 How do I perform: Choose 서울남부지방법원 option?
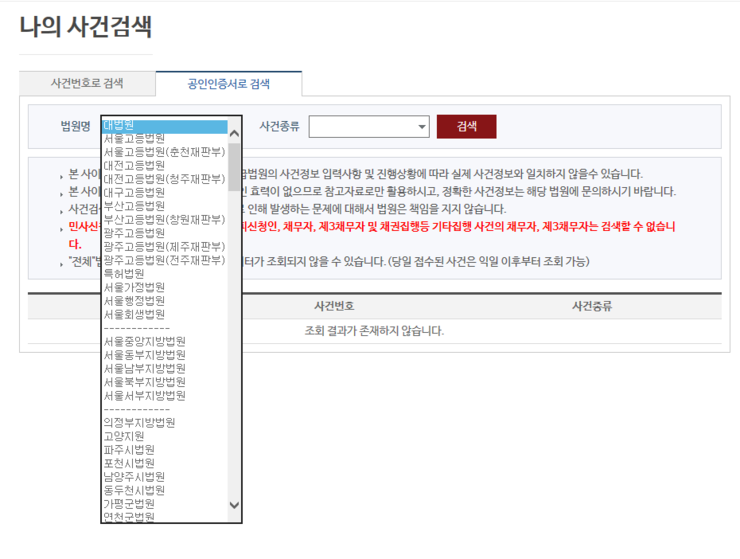(165, 368)
